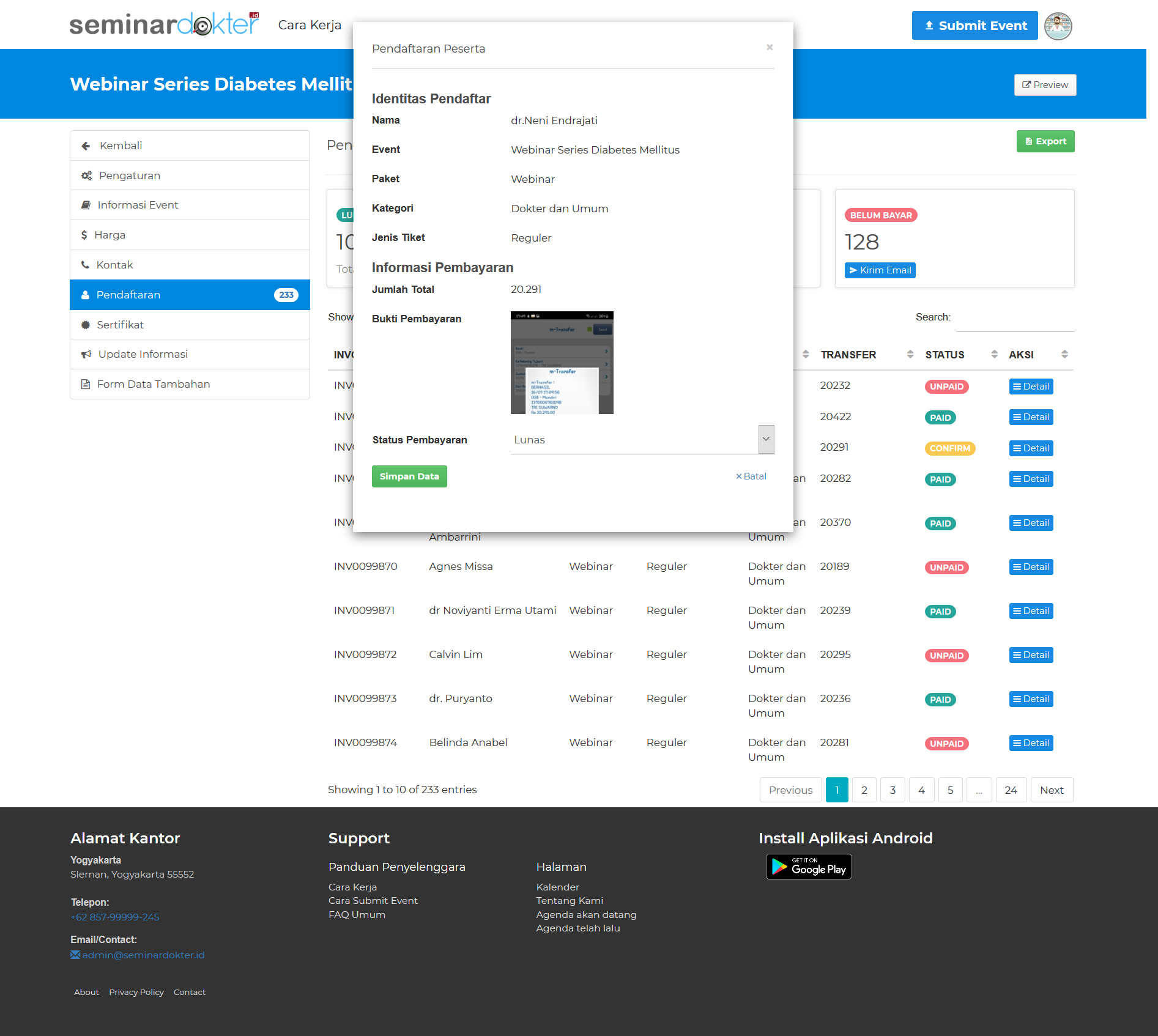Open event Preview in new window
This screenshot has width=1158, height=1036.
pyautogui.click(x=1045, y=85)
